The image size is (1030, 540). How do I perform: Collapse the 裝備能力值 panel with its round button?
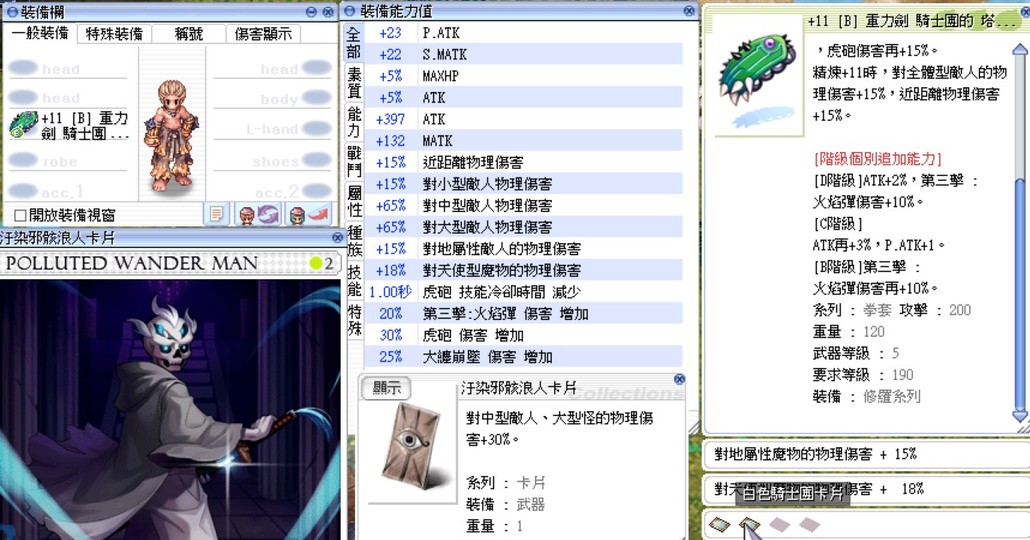tap(688, 11)
